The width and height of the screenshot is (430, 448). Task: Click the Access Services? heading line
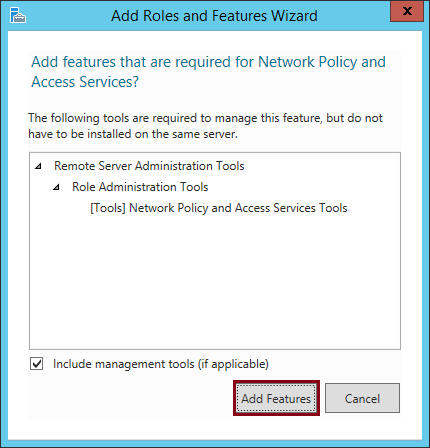coord(85,82)
